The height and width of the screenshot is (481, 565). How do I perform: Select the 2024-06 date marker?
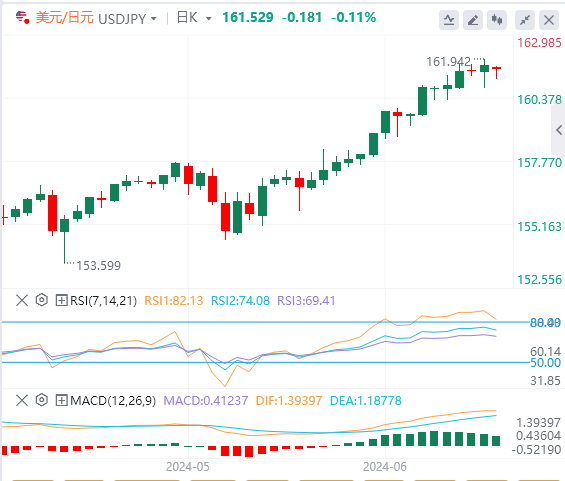coord(384,467)
